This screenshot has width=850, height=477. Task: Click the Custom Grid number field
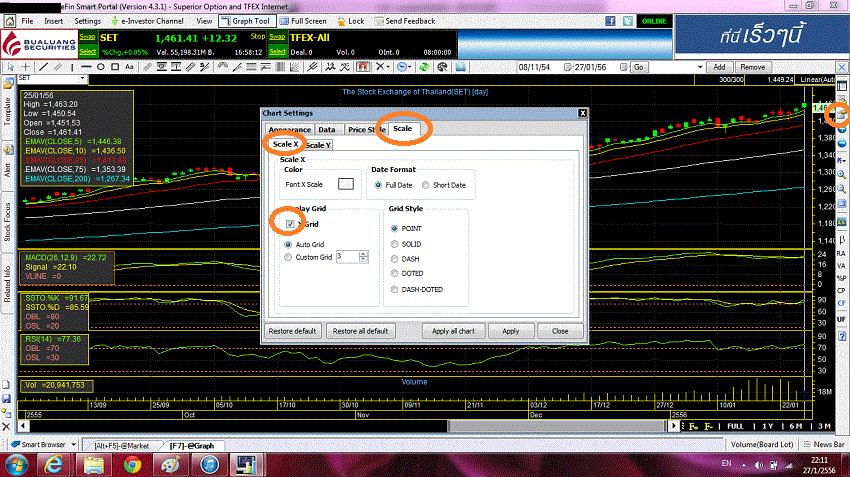(x=347, y=256)
